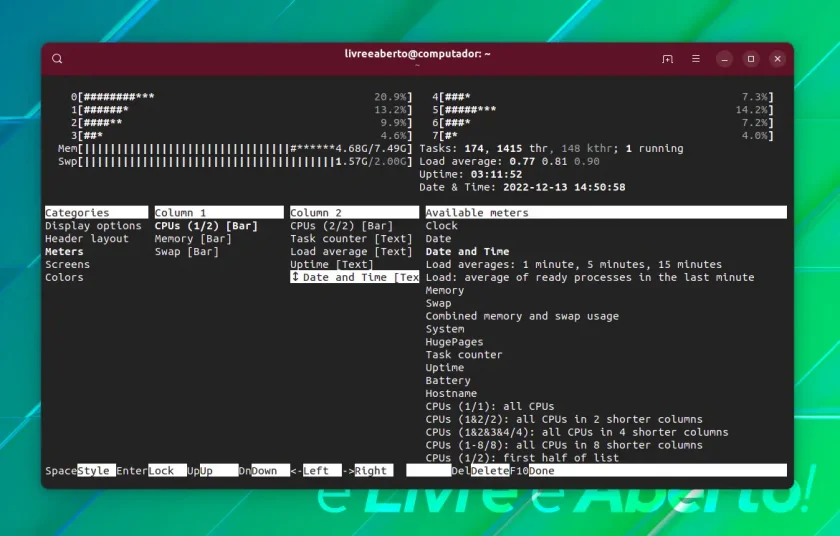
Task: Select Screens category
Action: (68, 265)
